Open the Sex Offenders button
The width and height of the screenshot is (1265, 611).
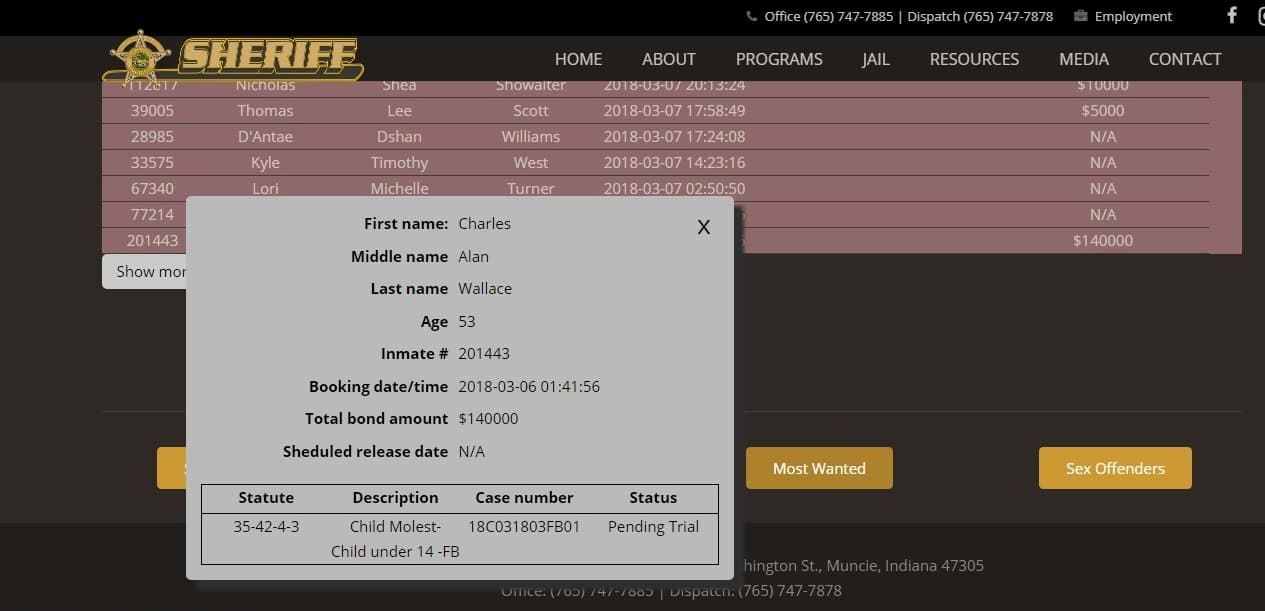coord(1115,468)
